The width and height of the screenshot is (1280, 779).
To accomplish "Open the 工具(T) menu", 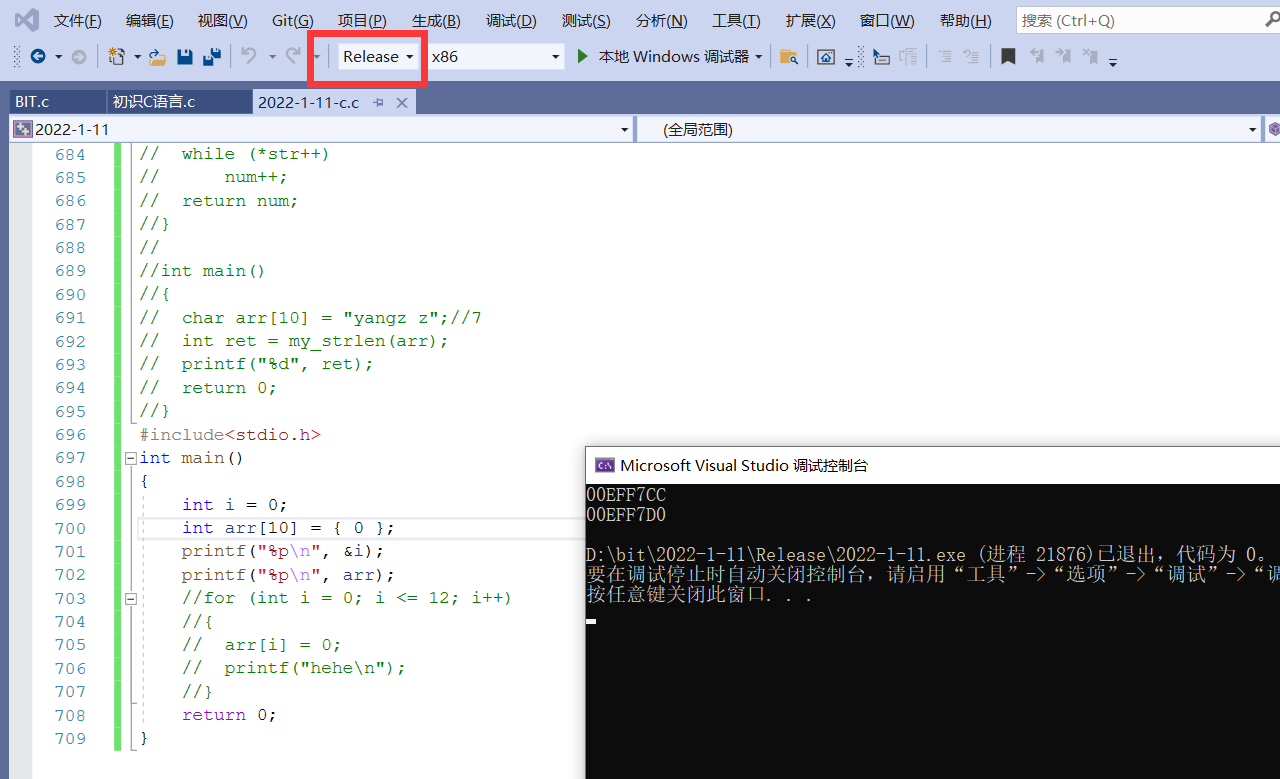I will pos(736,21).
